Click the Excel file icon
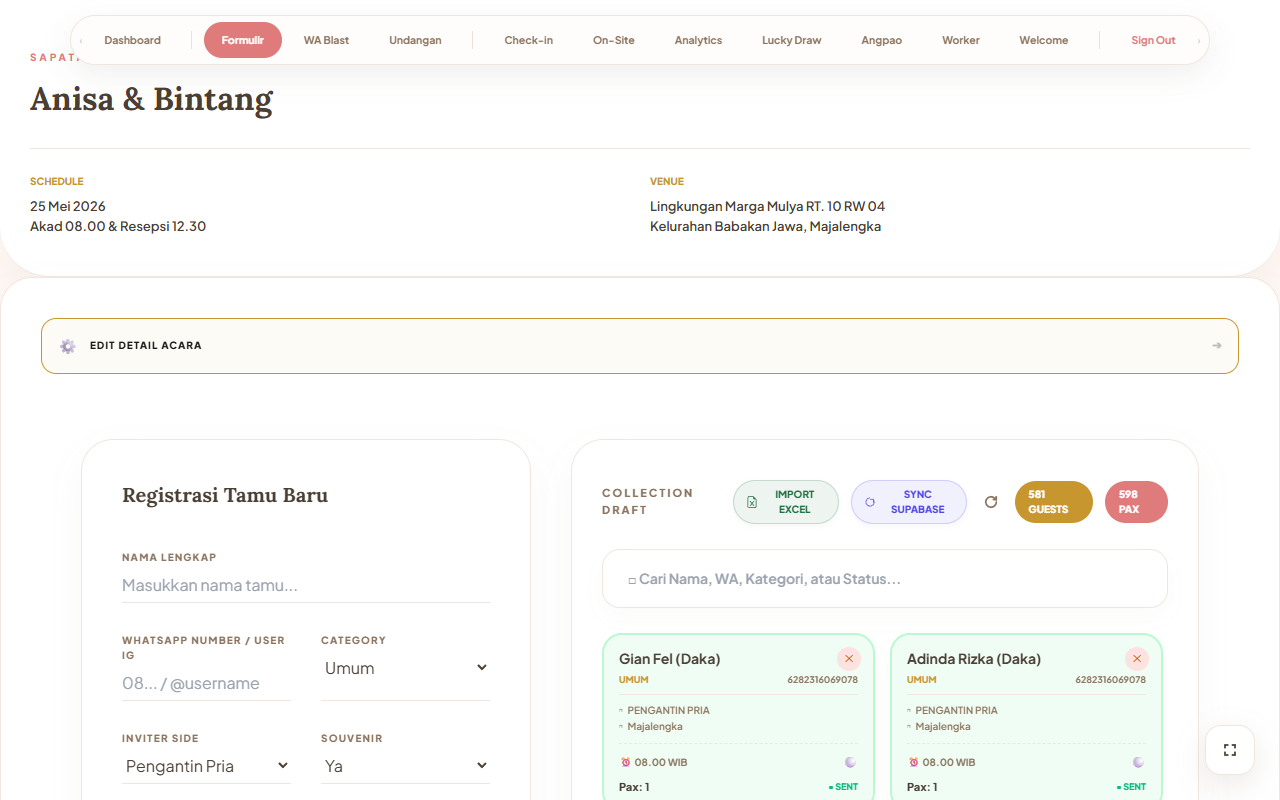The image size is (1280, 800). (x=752, y=502)
